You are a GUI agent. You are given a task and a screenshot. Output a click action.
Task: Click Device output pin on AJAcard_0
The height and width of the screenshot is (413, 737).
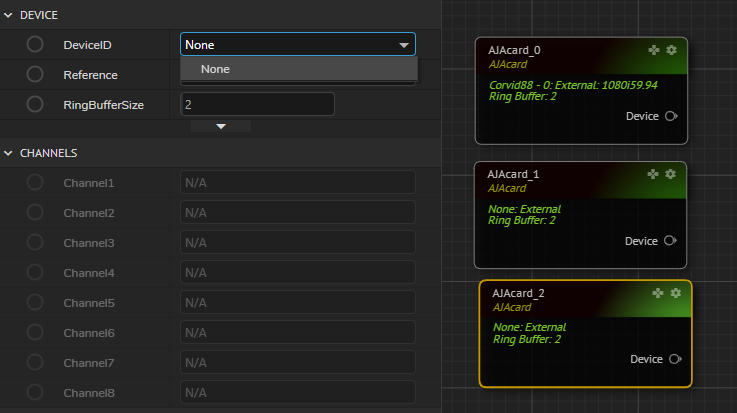[671, 116]
